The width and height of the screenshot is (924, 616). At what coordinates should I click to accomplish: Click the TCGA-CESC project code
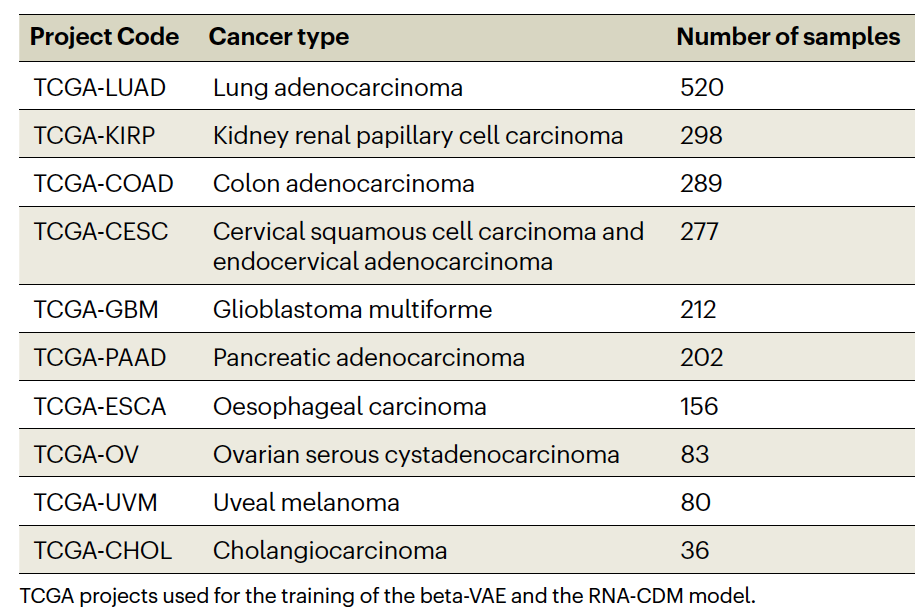point(101,232)
